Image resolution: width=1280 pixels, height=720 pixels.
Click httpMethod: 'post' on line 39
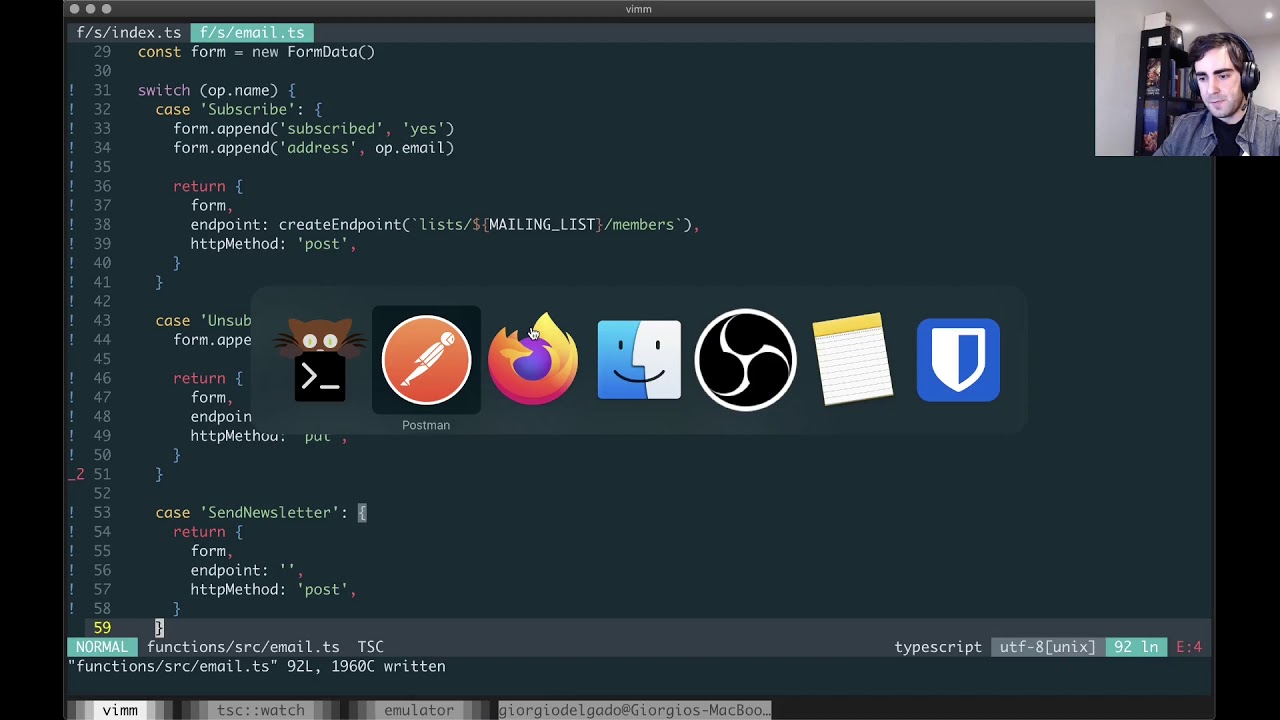(x=273, y=244)
